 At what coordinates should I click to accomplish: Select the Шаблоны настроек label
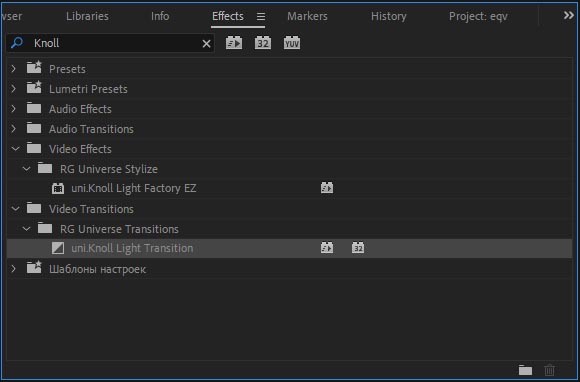tap(97, 269)
